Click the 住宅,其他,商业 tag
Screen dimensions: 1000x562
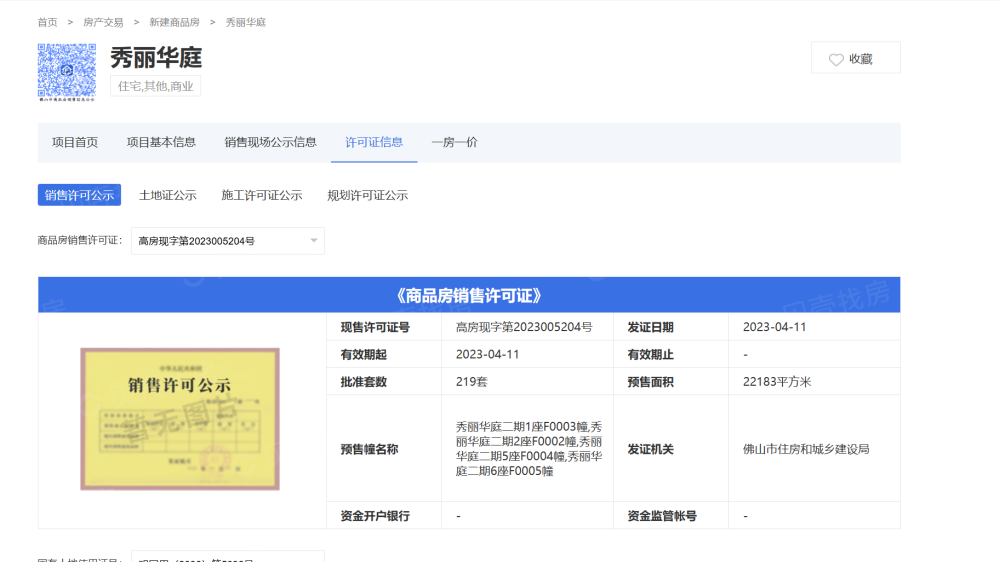[x=155, y=86]
